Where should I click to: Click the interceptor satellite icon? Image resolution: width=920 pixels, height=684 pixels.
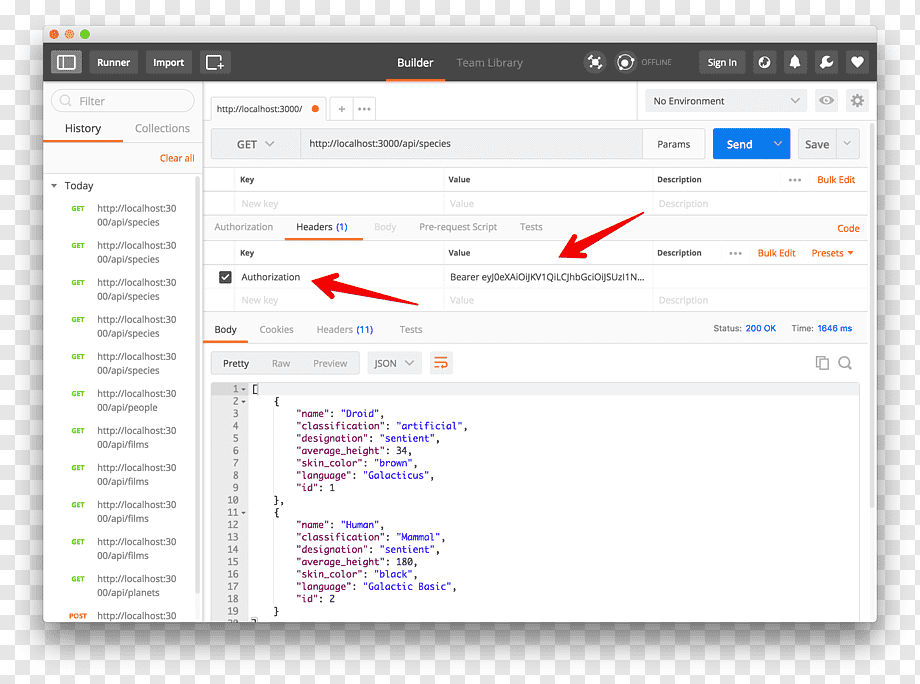pos(595,62)
